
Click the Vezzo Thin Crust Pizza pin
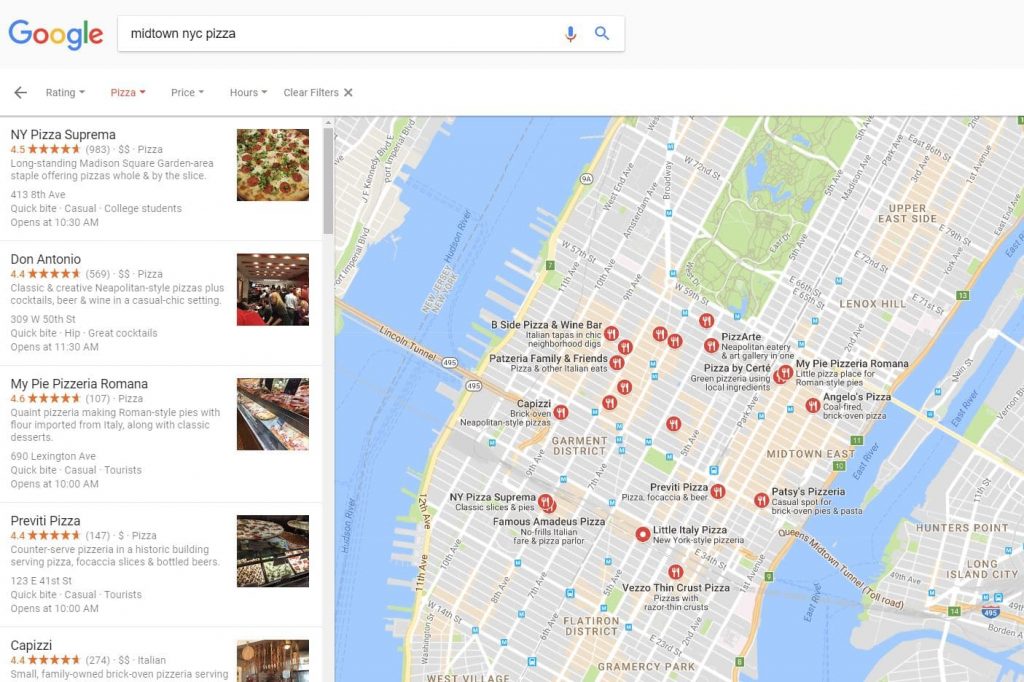(675, 572)
